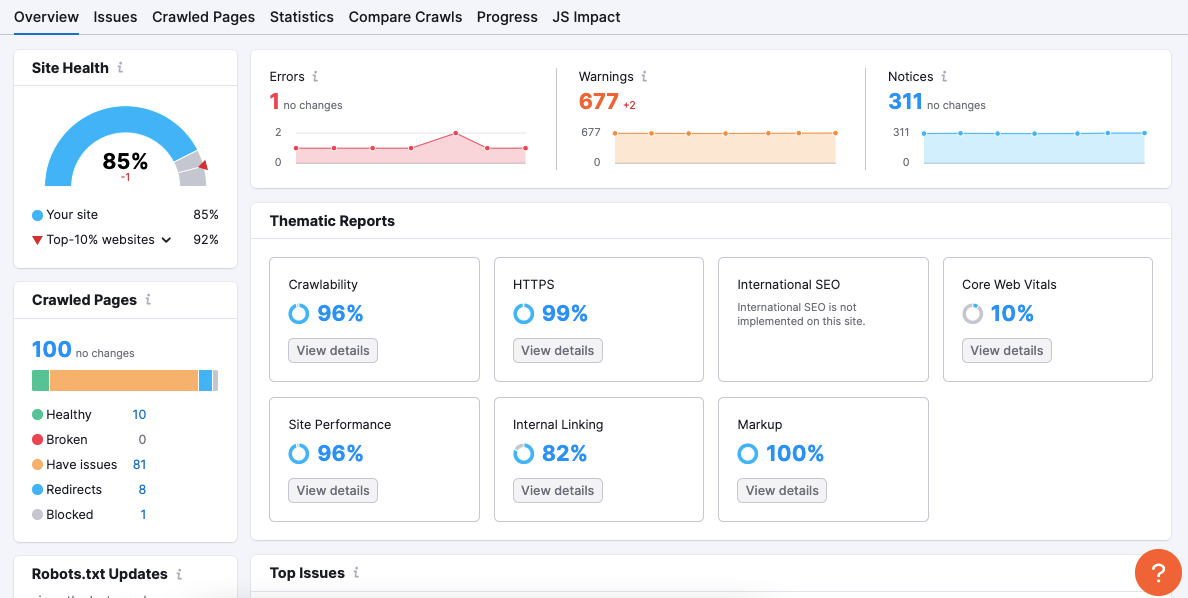1188x598 pixels.
Task: Switch to the Issues tab
Action: coord(115,17)
